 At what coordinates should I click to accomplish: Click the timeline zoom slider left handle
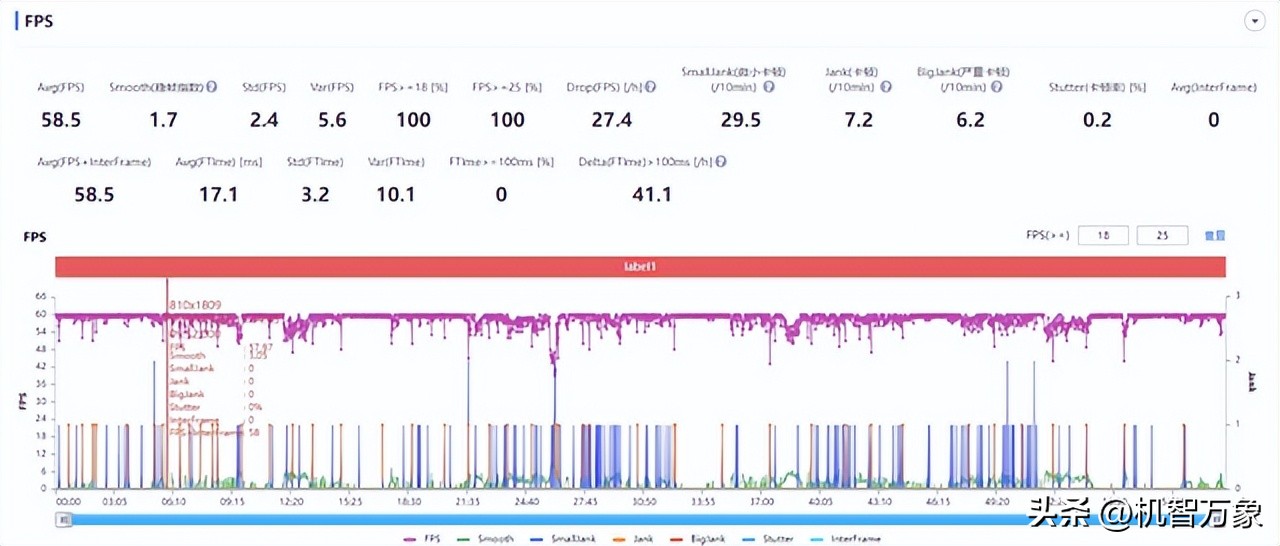63,519
